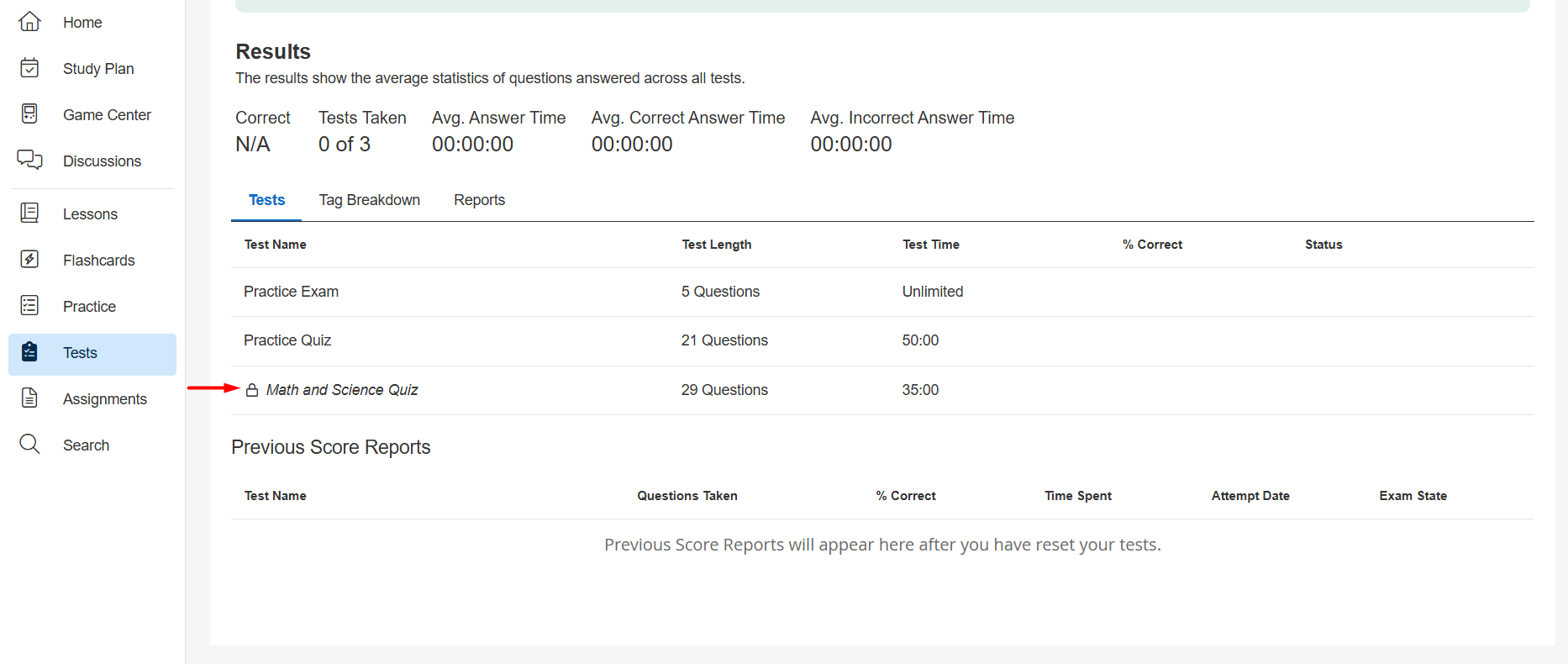Select the Tests clipboard icon in sidebar
Viewport: 1568px width, 664px height.
(29, 352)
